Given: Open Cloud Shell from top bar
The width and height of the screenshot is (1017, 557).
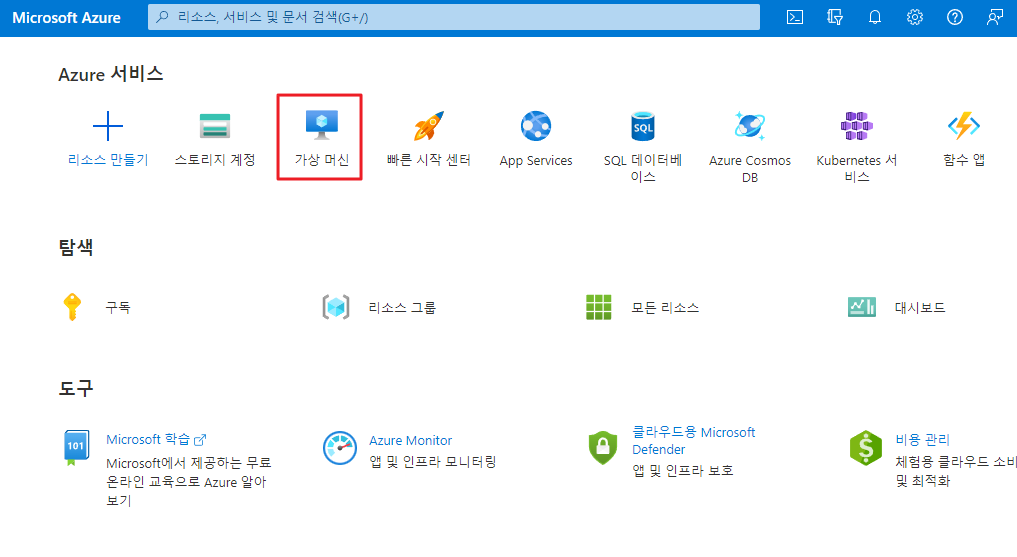Looking at the screenshot, I should click(795, 18).
